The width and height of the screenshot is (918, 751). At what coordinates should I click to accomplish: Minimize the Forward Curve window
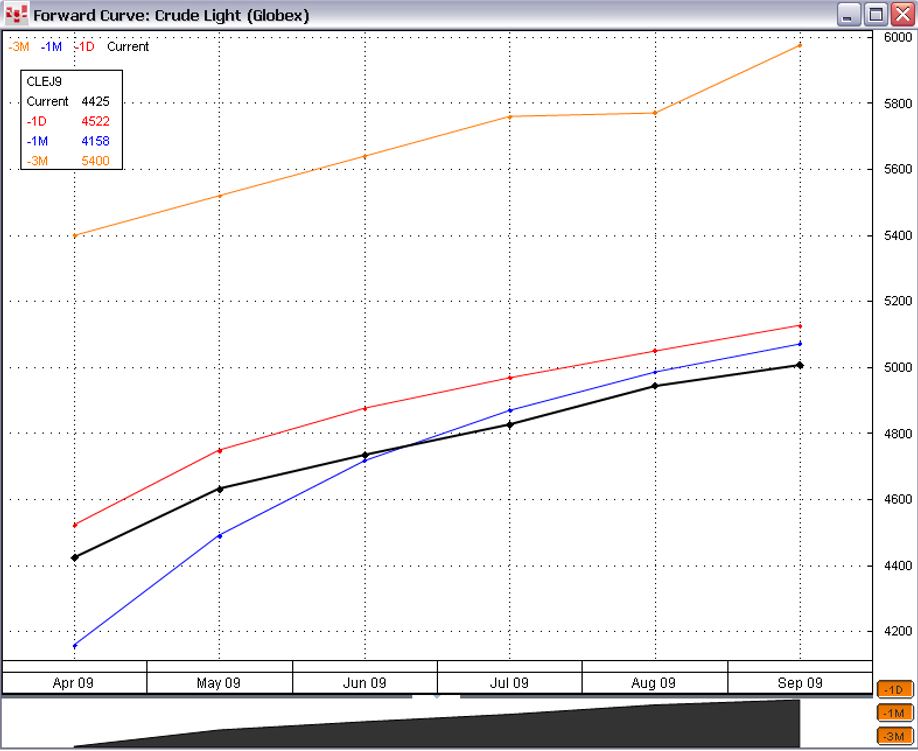[x=848, y=15]
